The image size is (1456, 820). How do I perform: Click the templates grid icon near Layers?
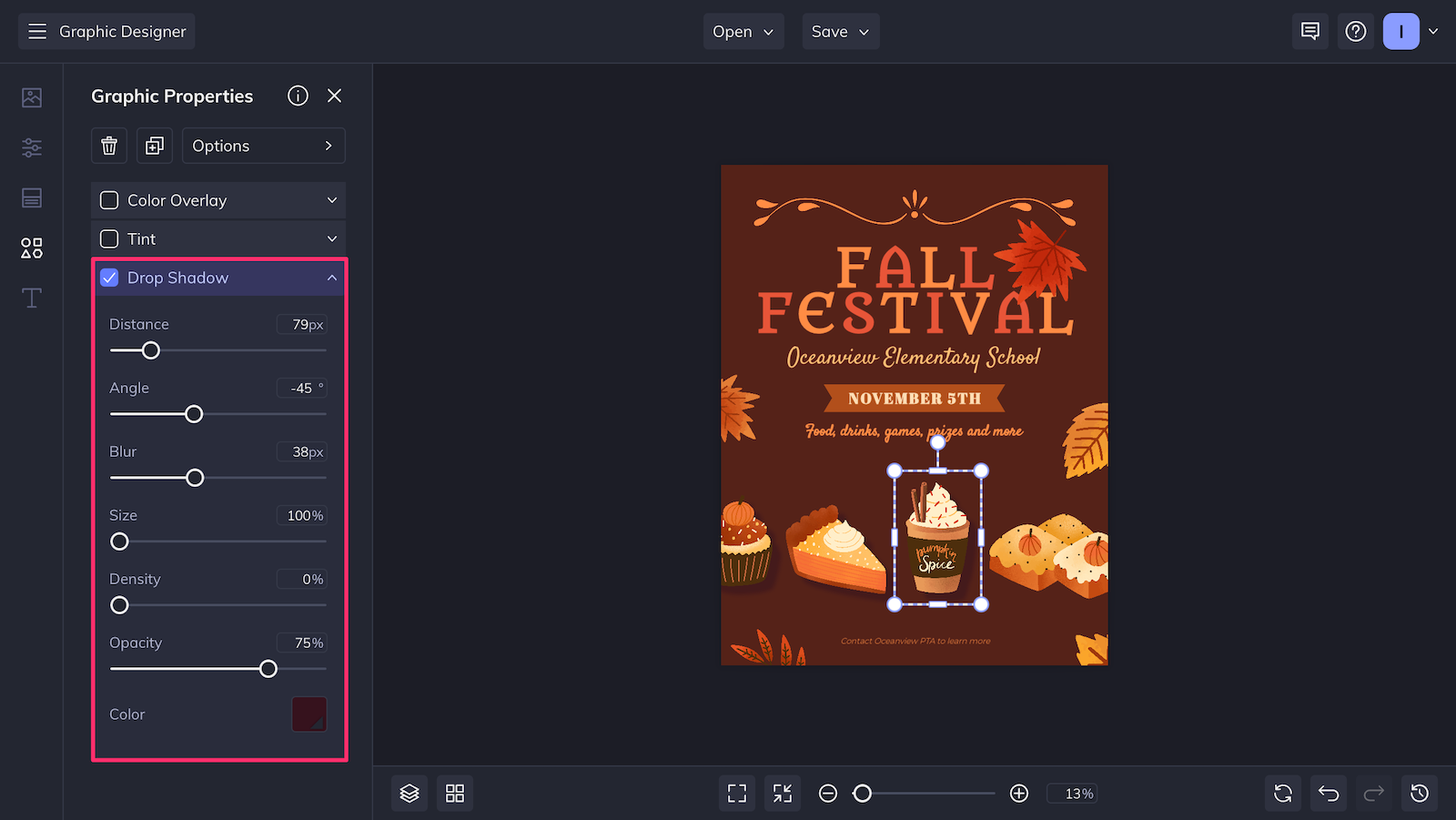click(x=454, y=793)
